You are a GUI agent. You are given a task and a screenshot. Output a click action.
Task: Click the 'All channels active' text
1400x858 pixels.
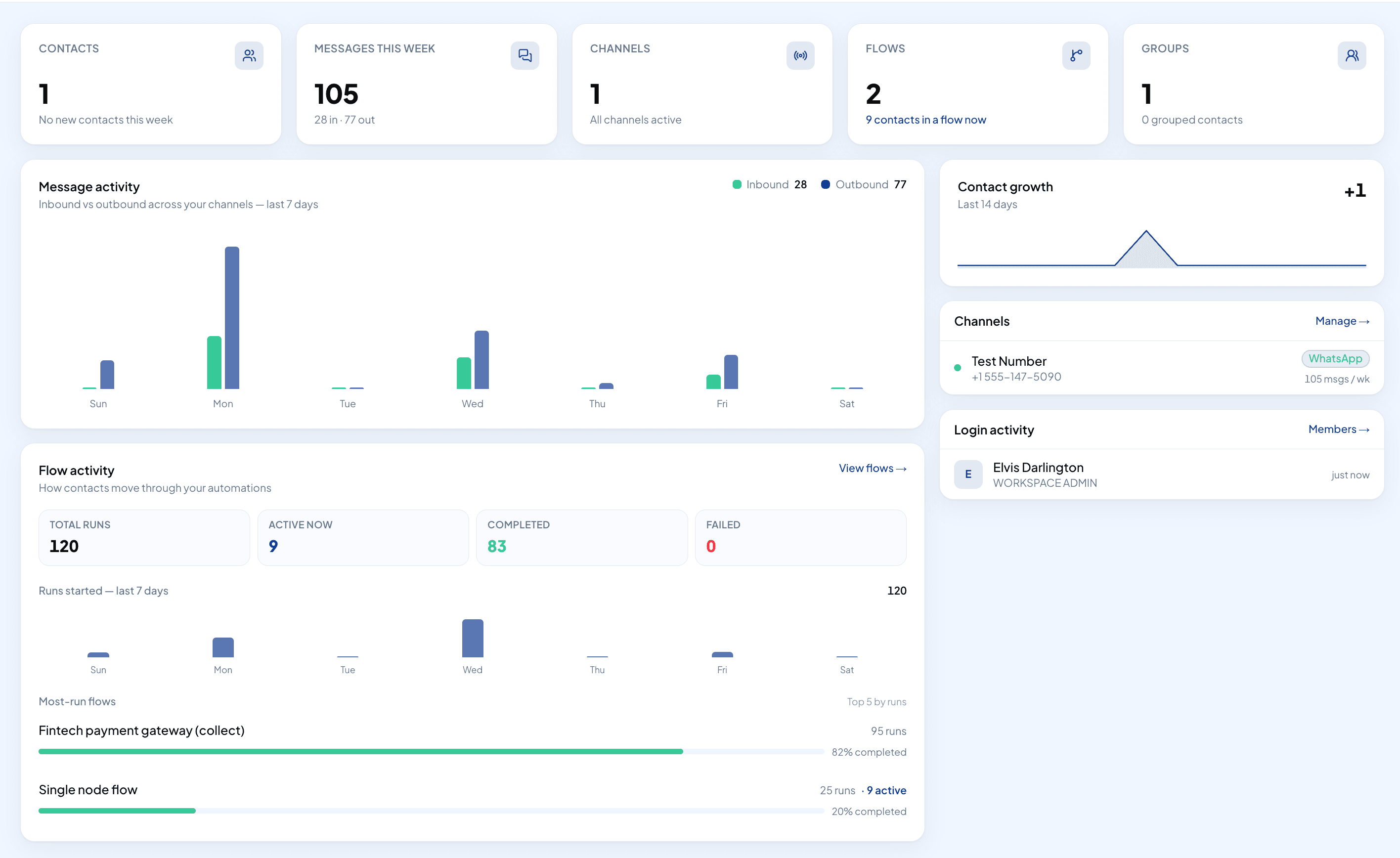coord(635,120)
